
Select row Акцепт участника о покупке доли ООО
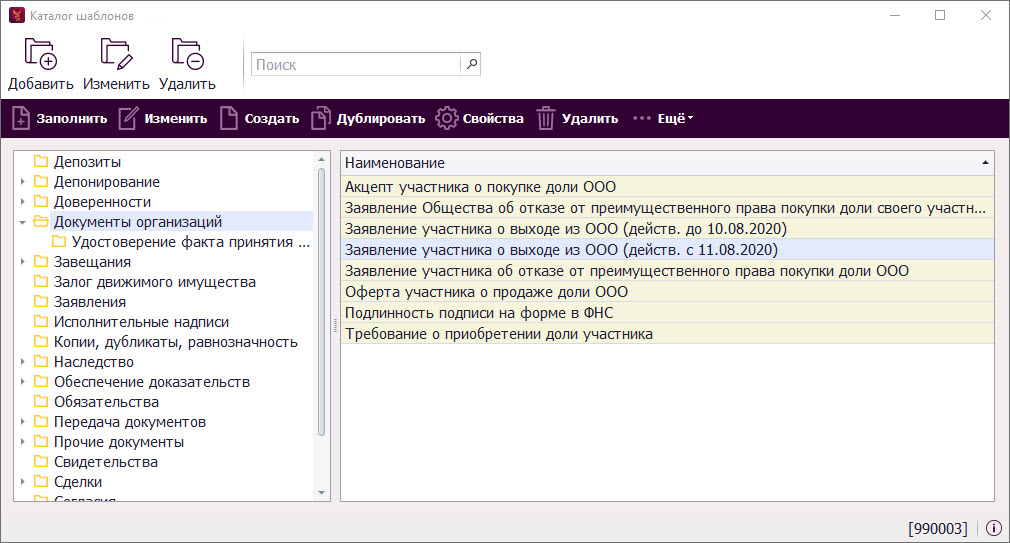coord(667,187)
